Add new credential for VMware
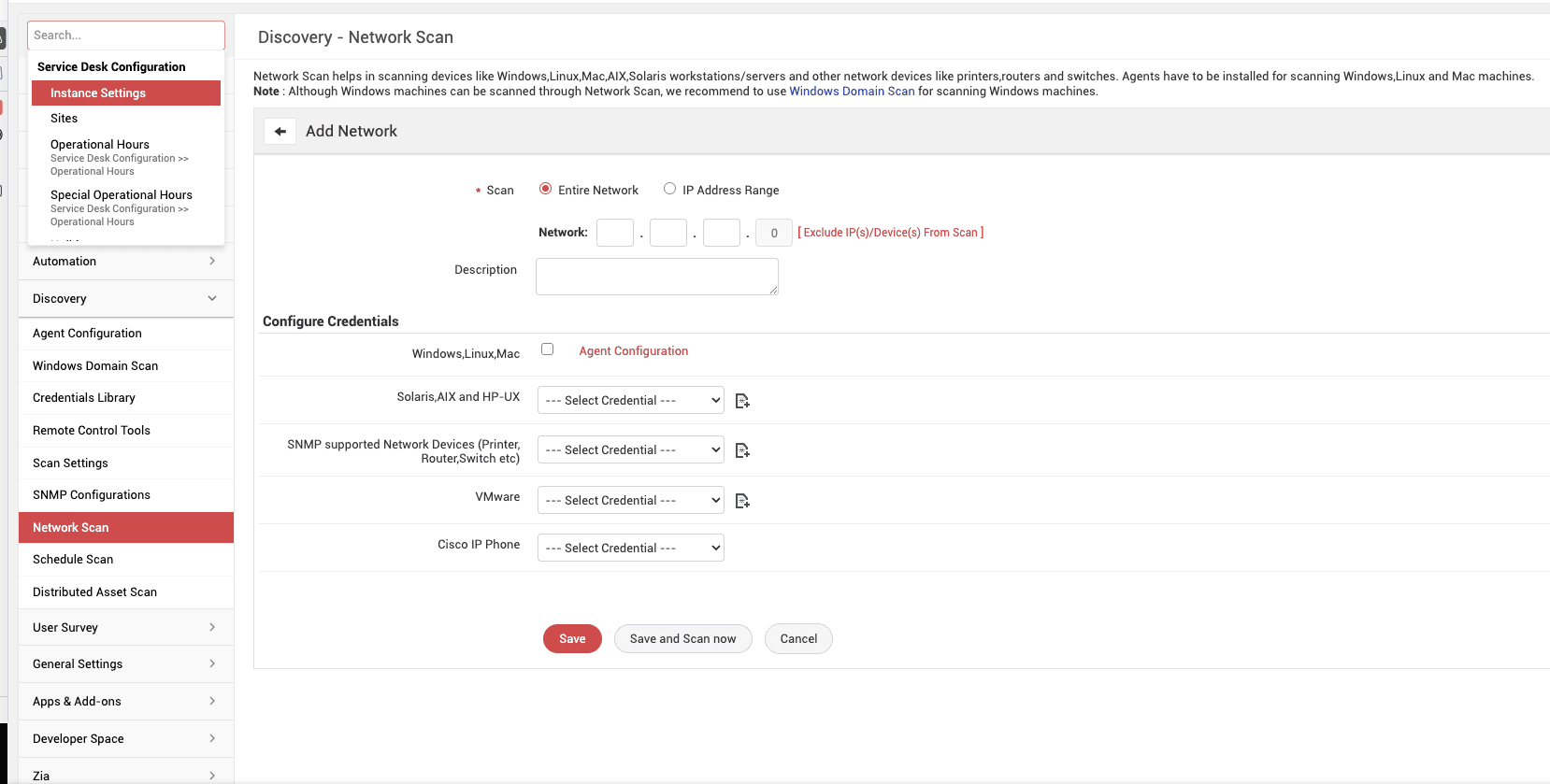Image resolution: width=1550 pixels, height=784 pixels. coord(742,501)
